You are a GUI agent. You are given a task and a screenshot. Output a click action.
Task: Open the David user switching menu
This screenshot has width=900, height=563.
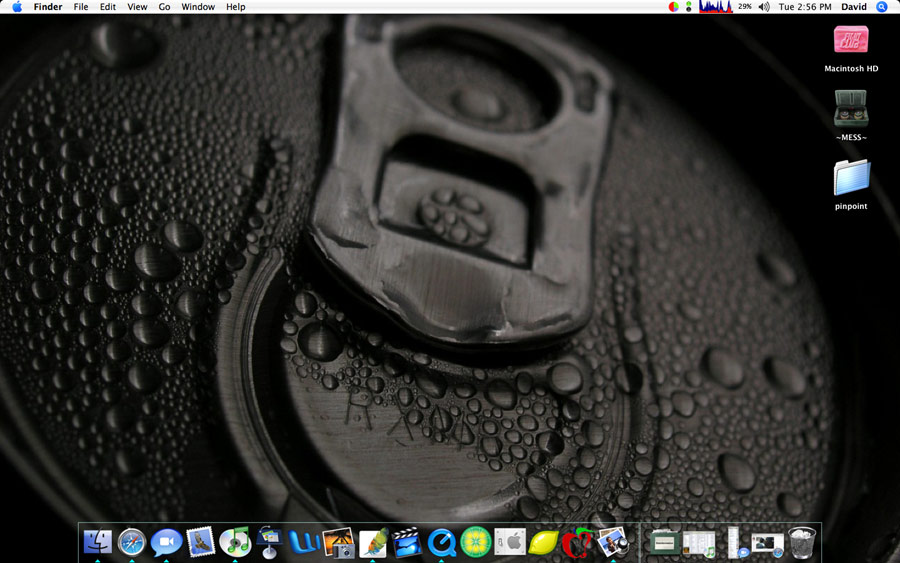[x=854, y=7]
